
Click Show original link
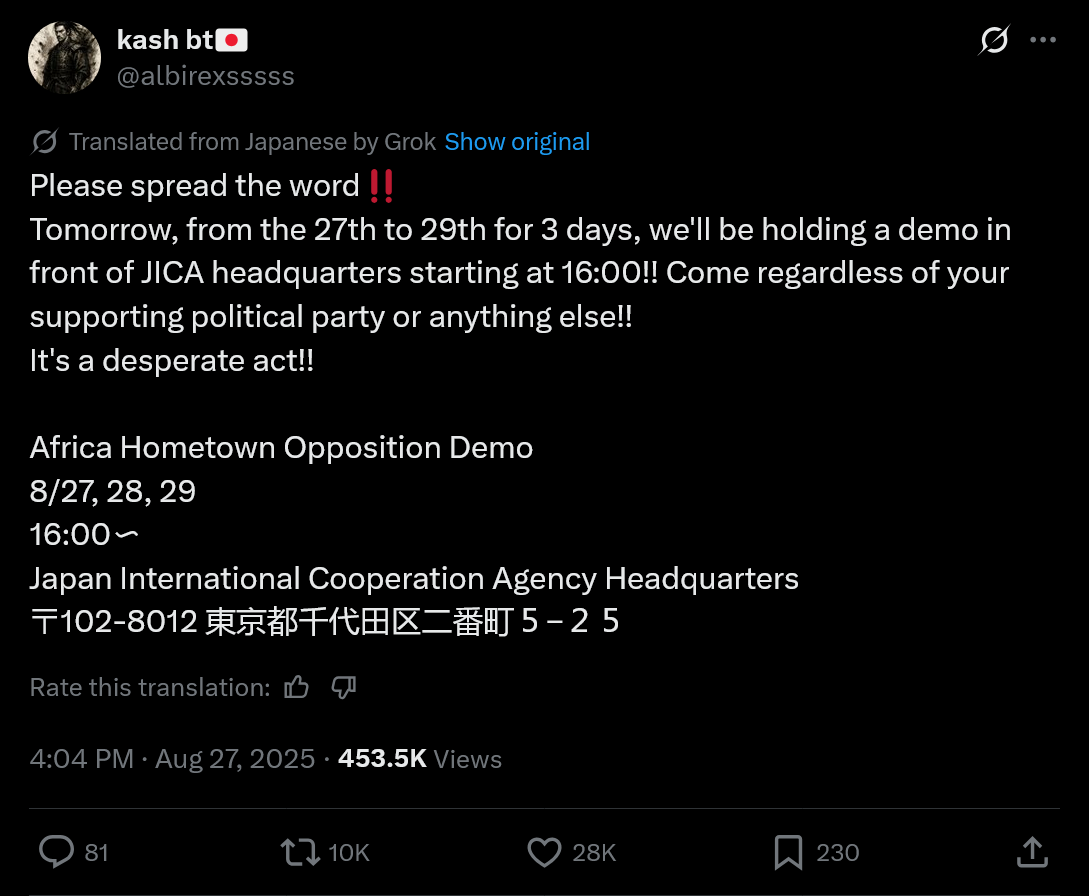(x=517, y=142)
